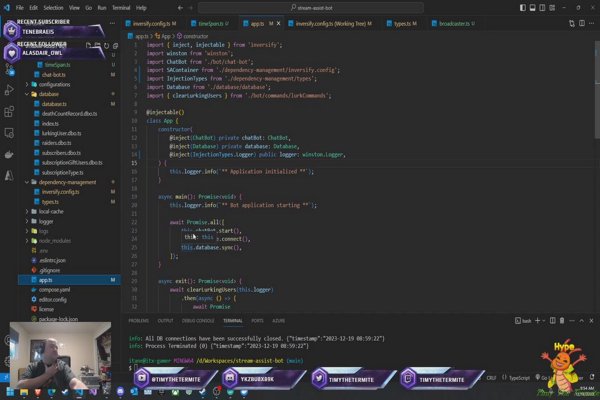
Task: Open editor more actions ellipsis
Action: (x=592, y=23)
